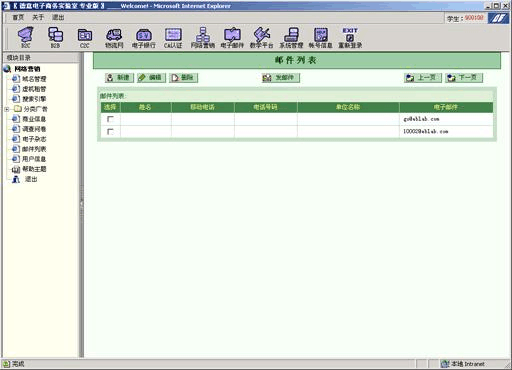
Task: Click the globe icon beside 网络营销 tree root
Action: (x=7, y=69)
